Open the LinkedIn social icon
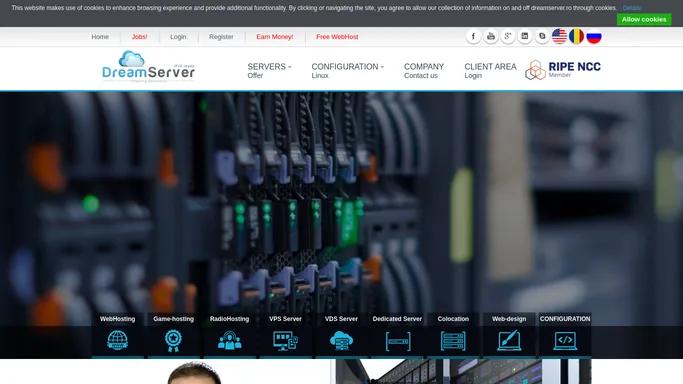This screenshot has height=384, width=683. point(525,37)
